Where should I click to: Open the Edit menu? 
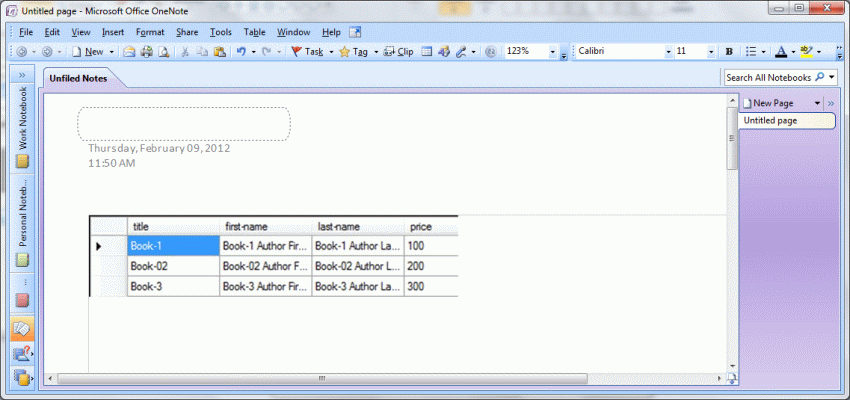(x=52, y=33)
